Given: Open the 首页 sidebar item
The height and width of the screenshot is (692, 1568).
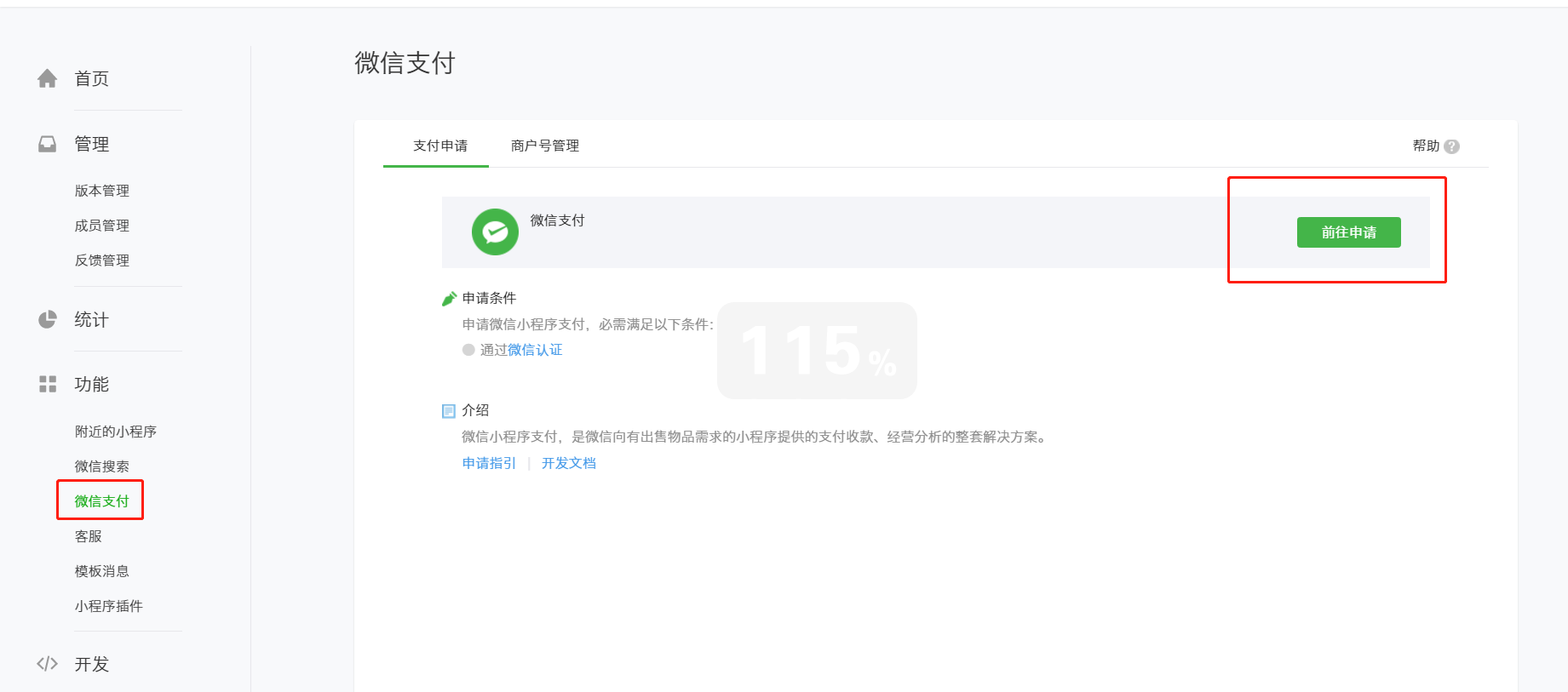Looking at the screenshot, I should pyautogui.click(x=92, y=78).
